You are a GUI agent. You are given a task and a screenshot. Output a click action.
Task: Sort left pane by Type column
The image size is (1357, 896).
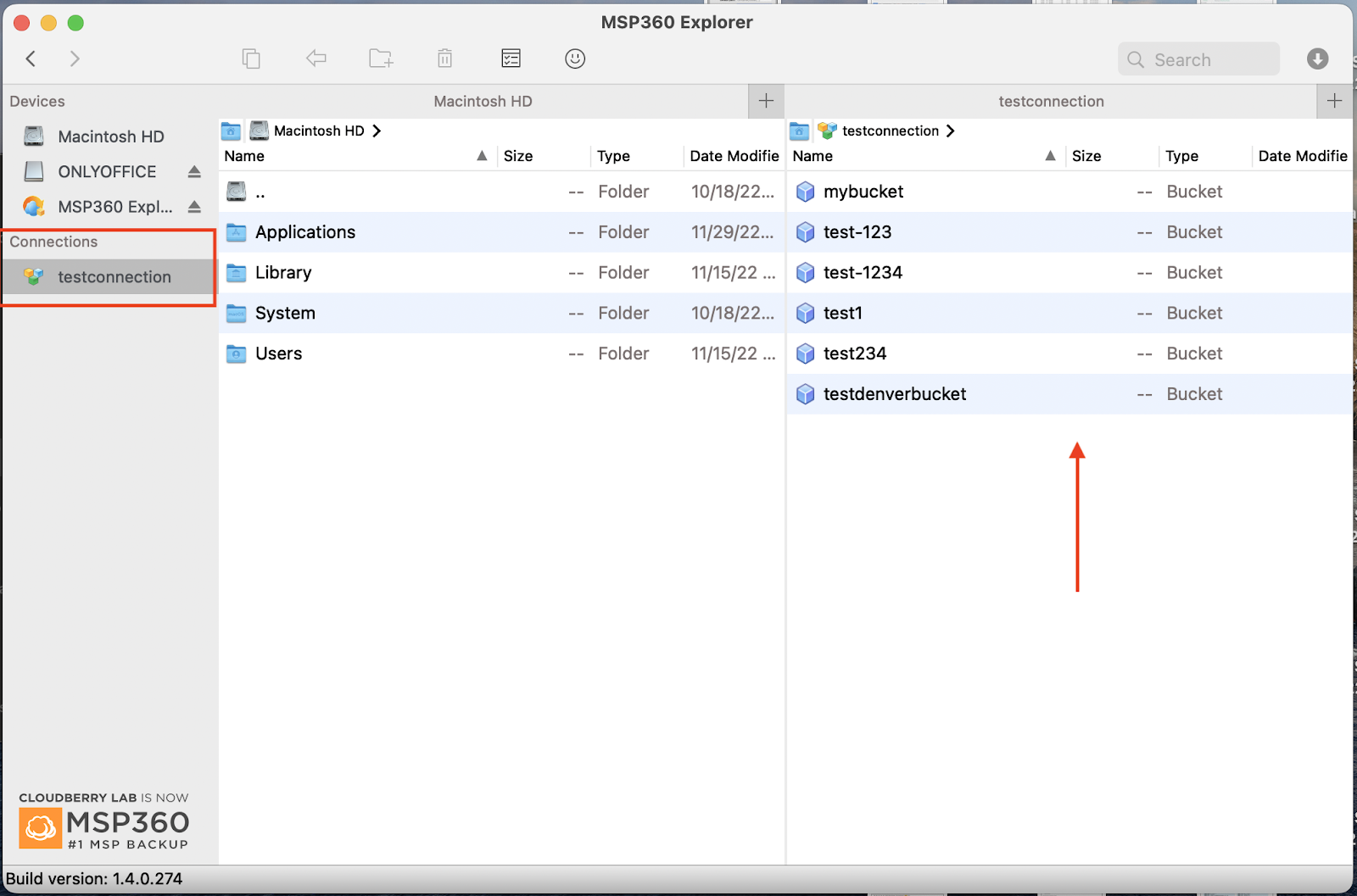[637, 156]
